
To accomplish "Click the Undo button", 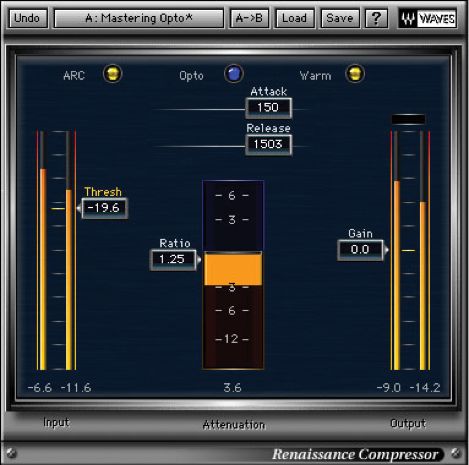I will point(27,18).
